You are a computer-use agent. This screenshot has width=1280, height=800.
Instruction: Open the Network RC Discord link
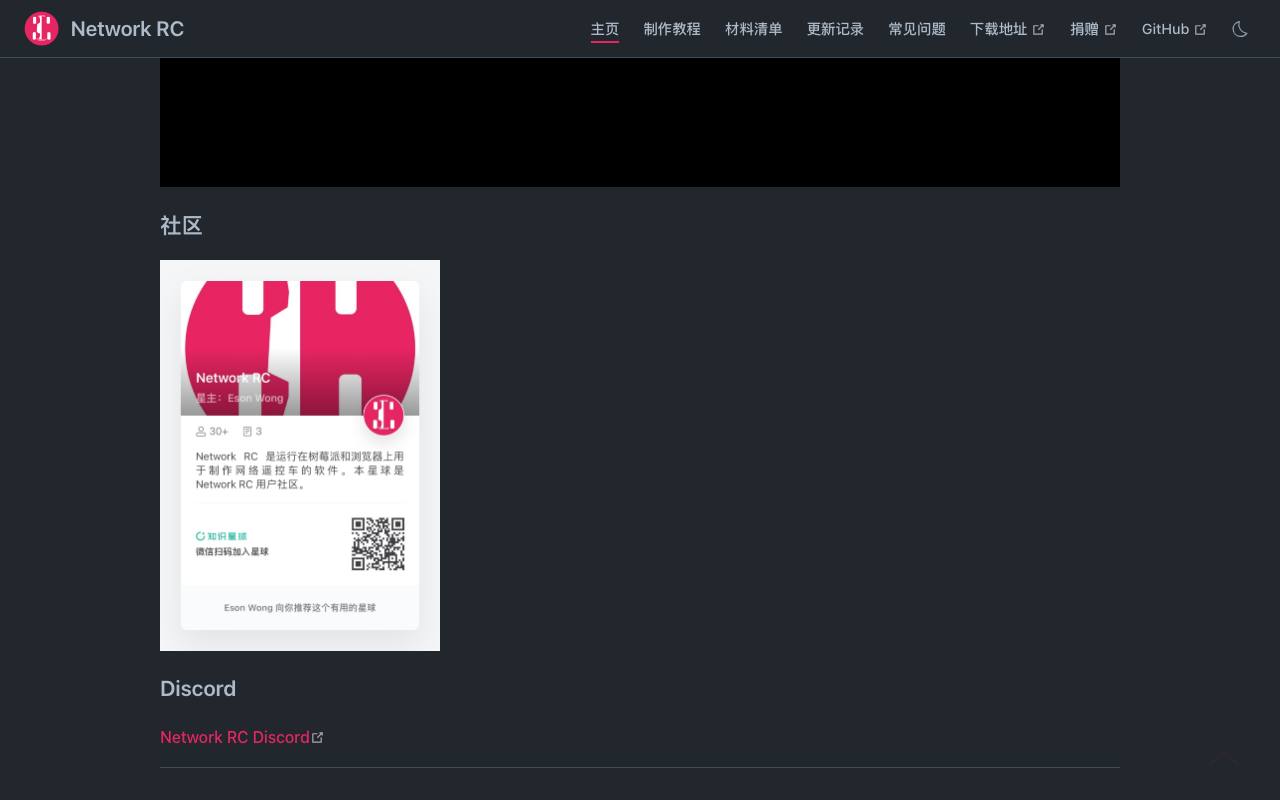coord(241,737)
